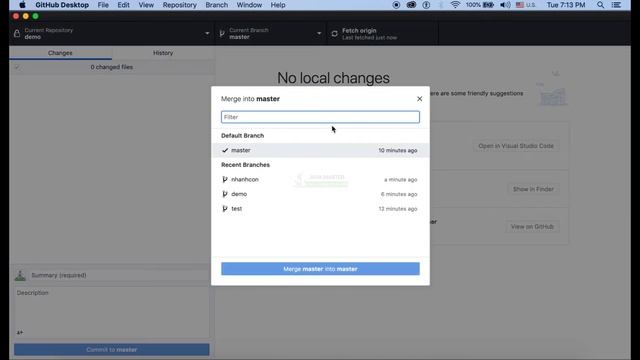Open the Window menu

[x=249, y=5]
